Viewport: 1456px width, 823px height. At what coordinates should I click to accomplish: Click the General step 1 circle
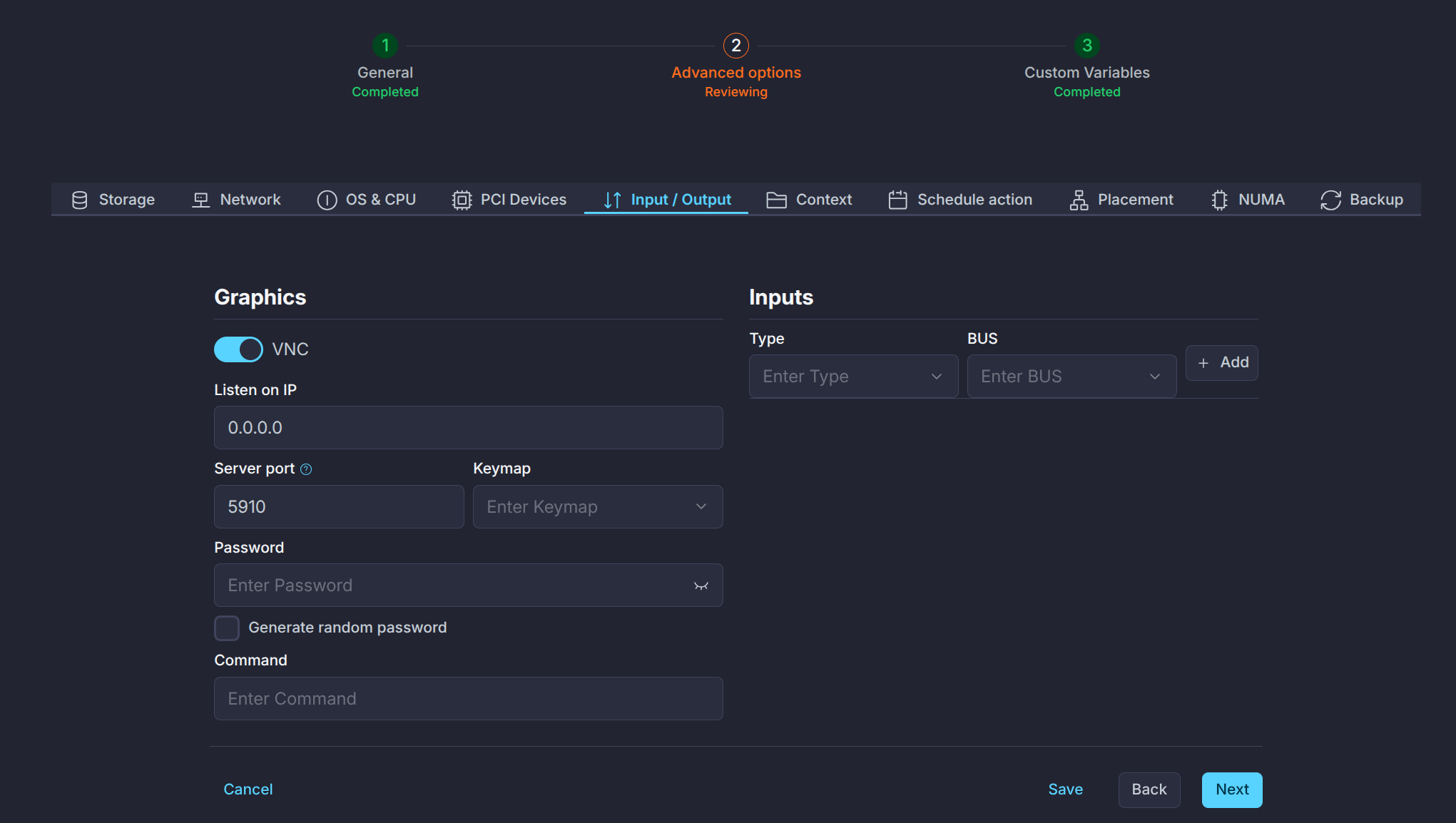[385, 46]
